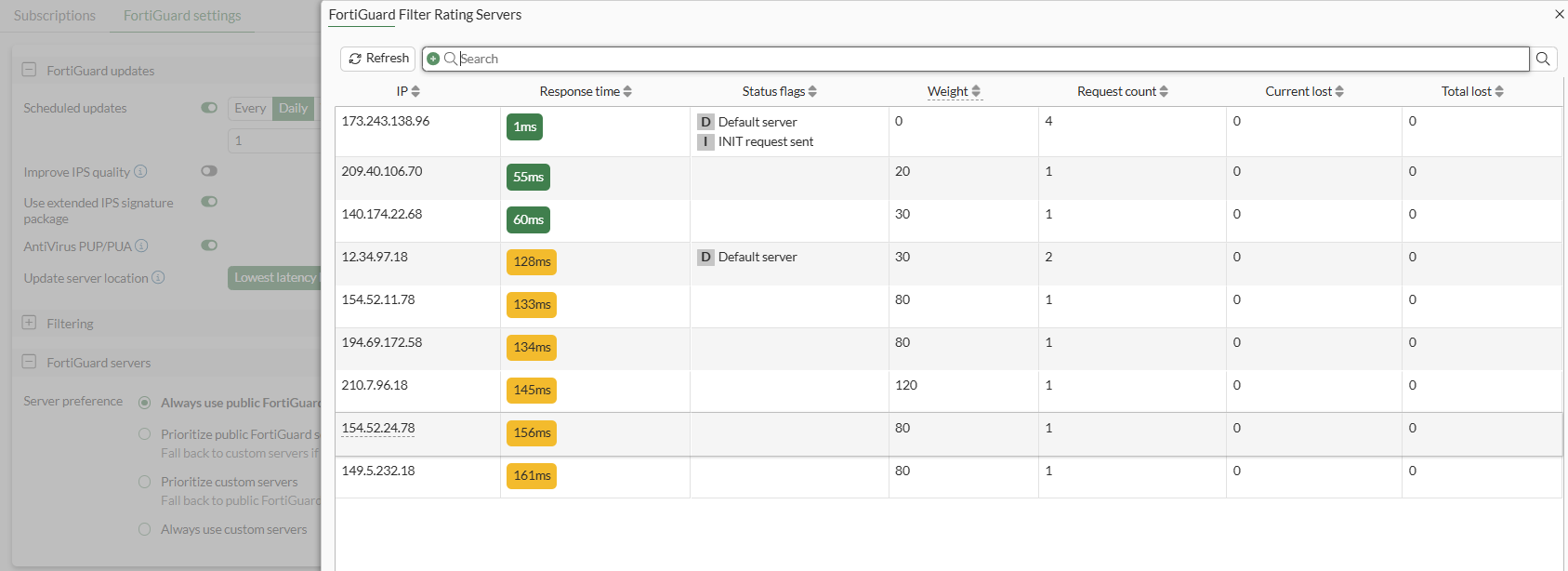The image size is (1568, 571).
Task: Enable Improve IPS quality toggle
Action: 209,171
